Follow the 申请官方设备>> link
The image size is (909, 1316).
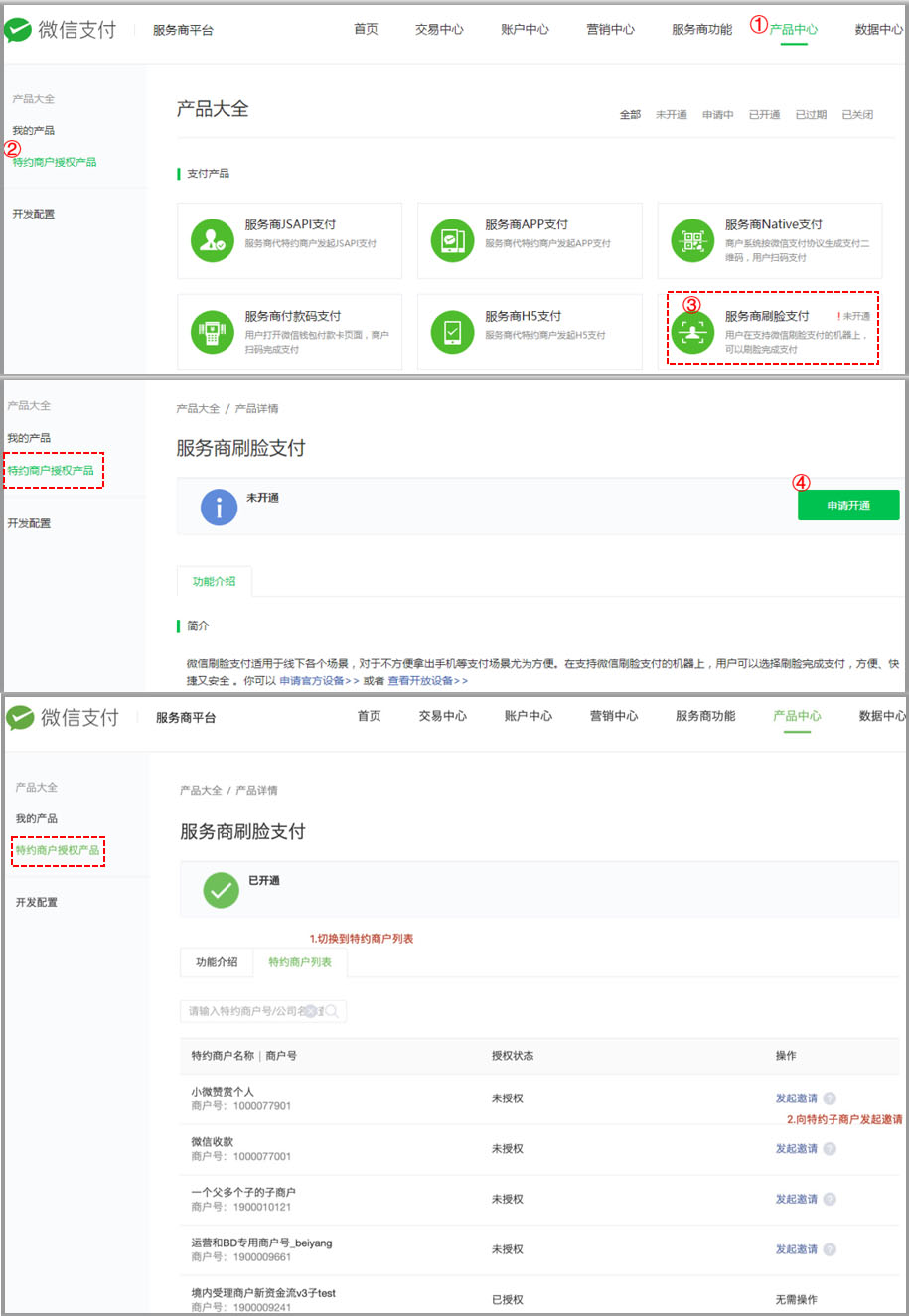click(319, 681)
